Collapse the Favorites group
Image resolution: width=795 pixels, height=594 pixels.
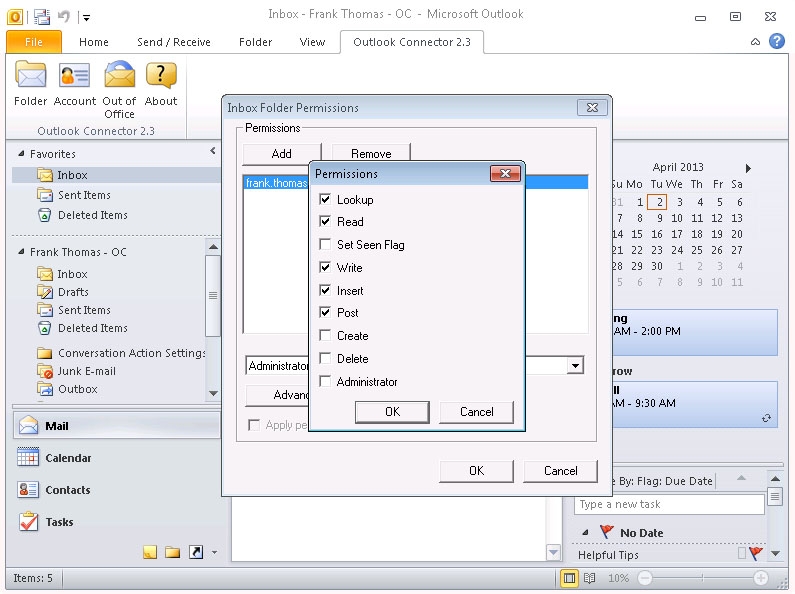click(21, 153)
